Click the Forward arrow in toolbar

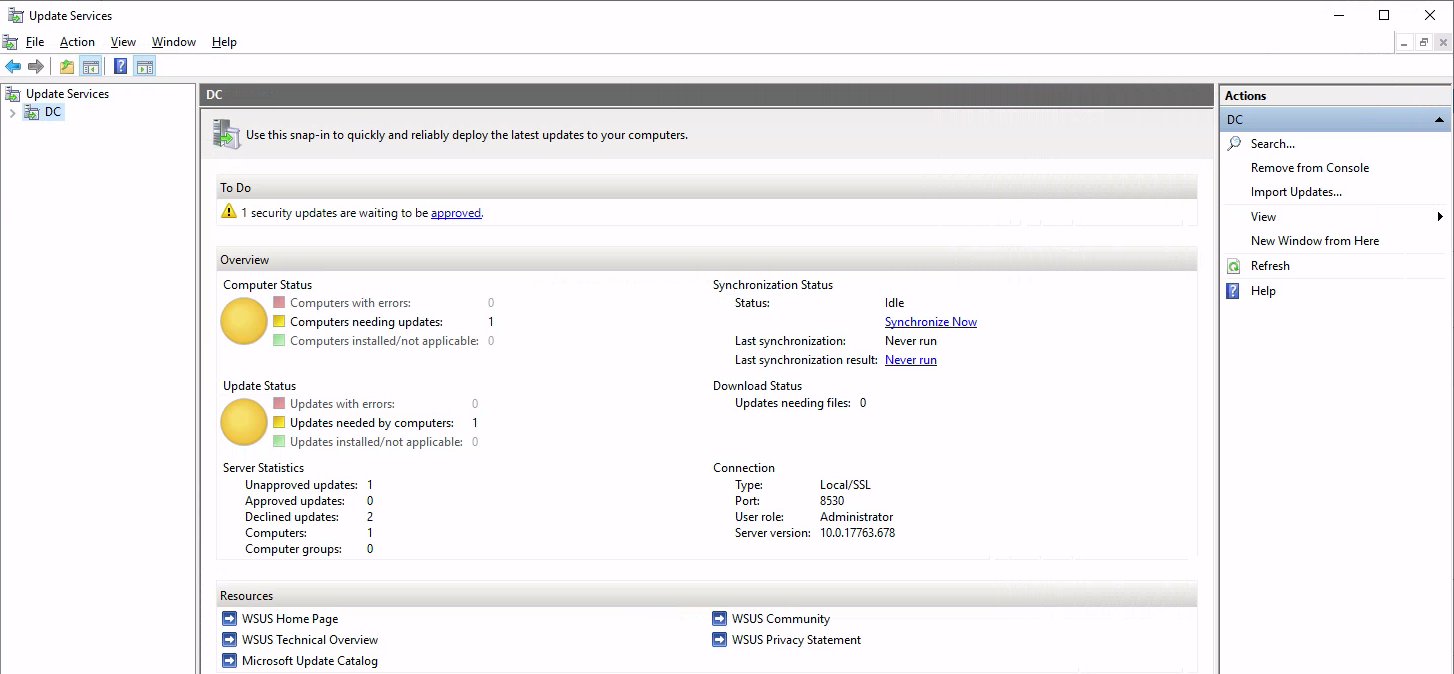tap(36, 67)
